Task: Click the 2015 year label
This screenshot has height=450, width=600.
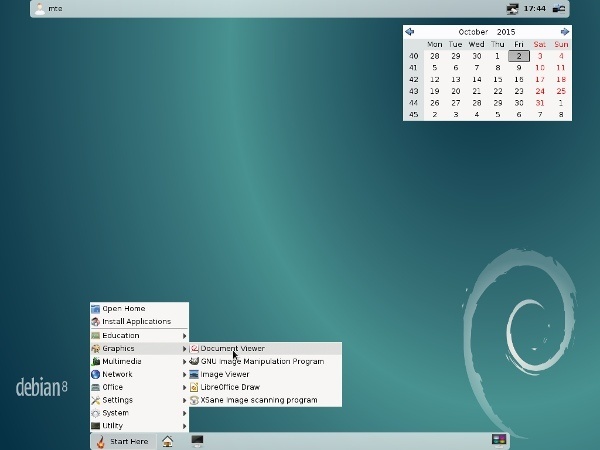Action: [506, 32]
